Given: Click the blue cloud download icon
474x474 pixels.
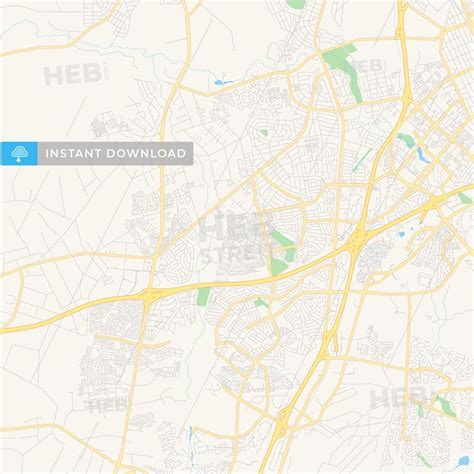Looking at the screenshot, I should pos(19,153).
